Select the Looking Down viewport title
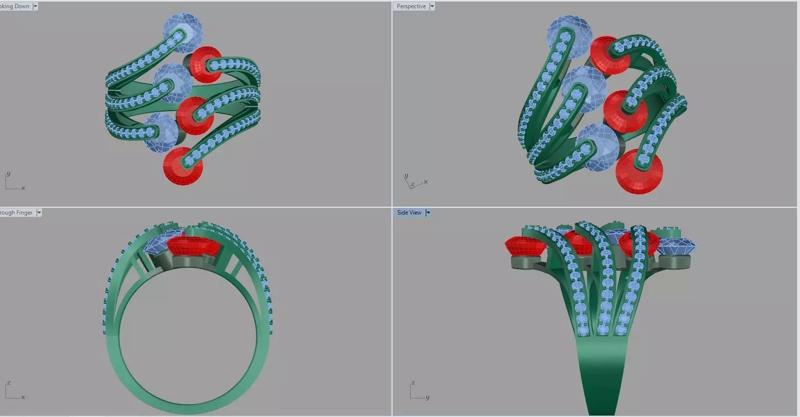This screenshot has height=417, width=800. [x=15, y=6]
